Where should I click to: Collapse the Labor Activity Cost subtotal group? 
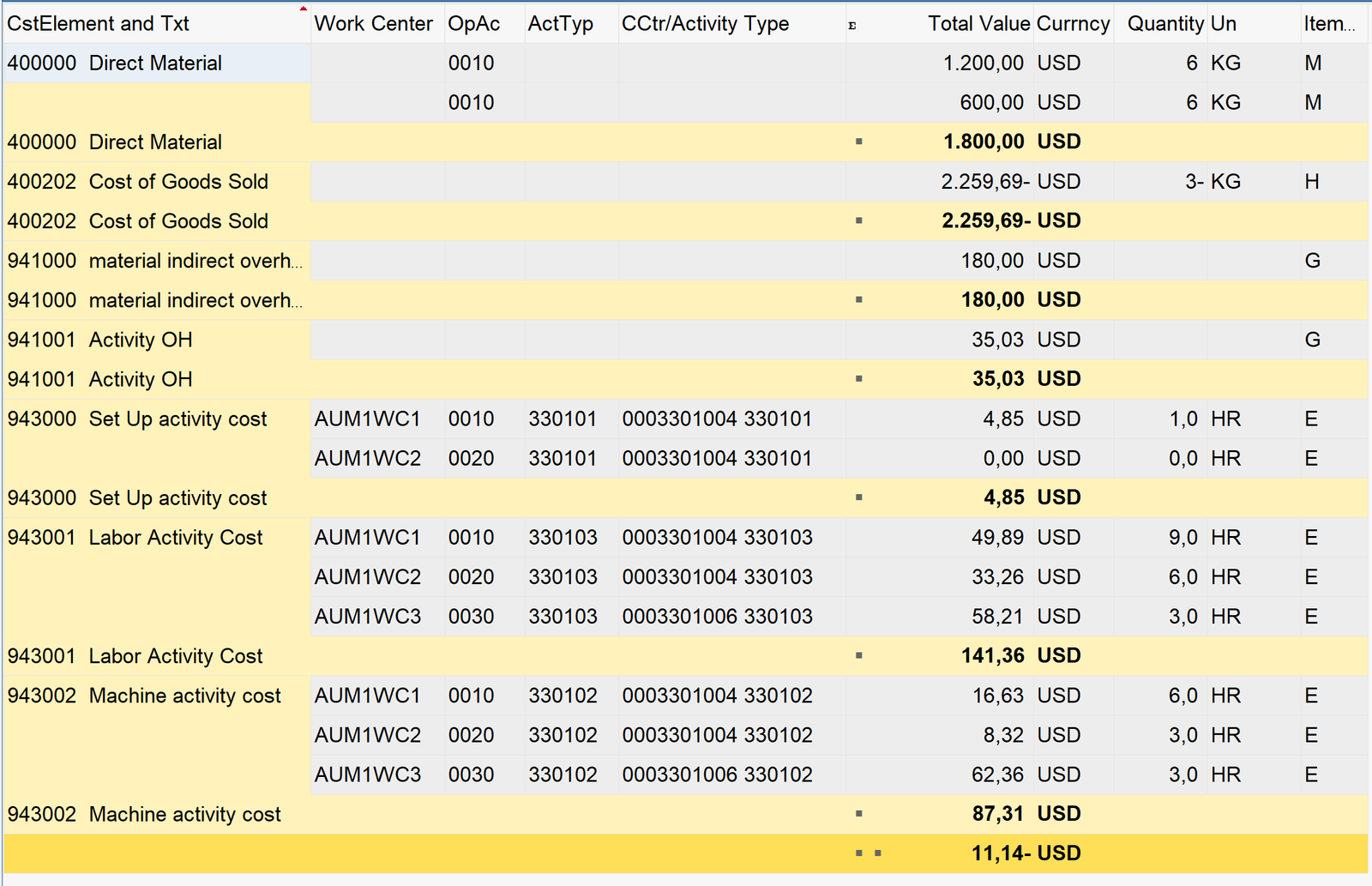[858, 655]
